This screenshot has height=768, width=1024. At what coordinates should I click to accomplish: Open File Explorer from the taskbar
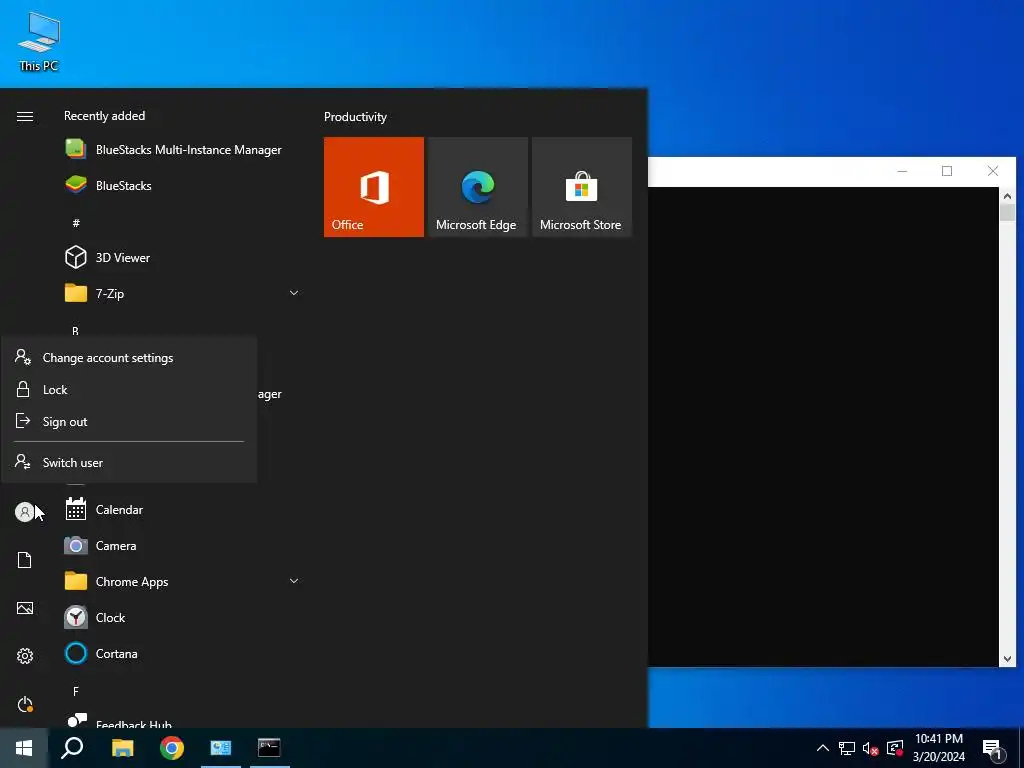coord(122,748)
